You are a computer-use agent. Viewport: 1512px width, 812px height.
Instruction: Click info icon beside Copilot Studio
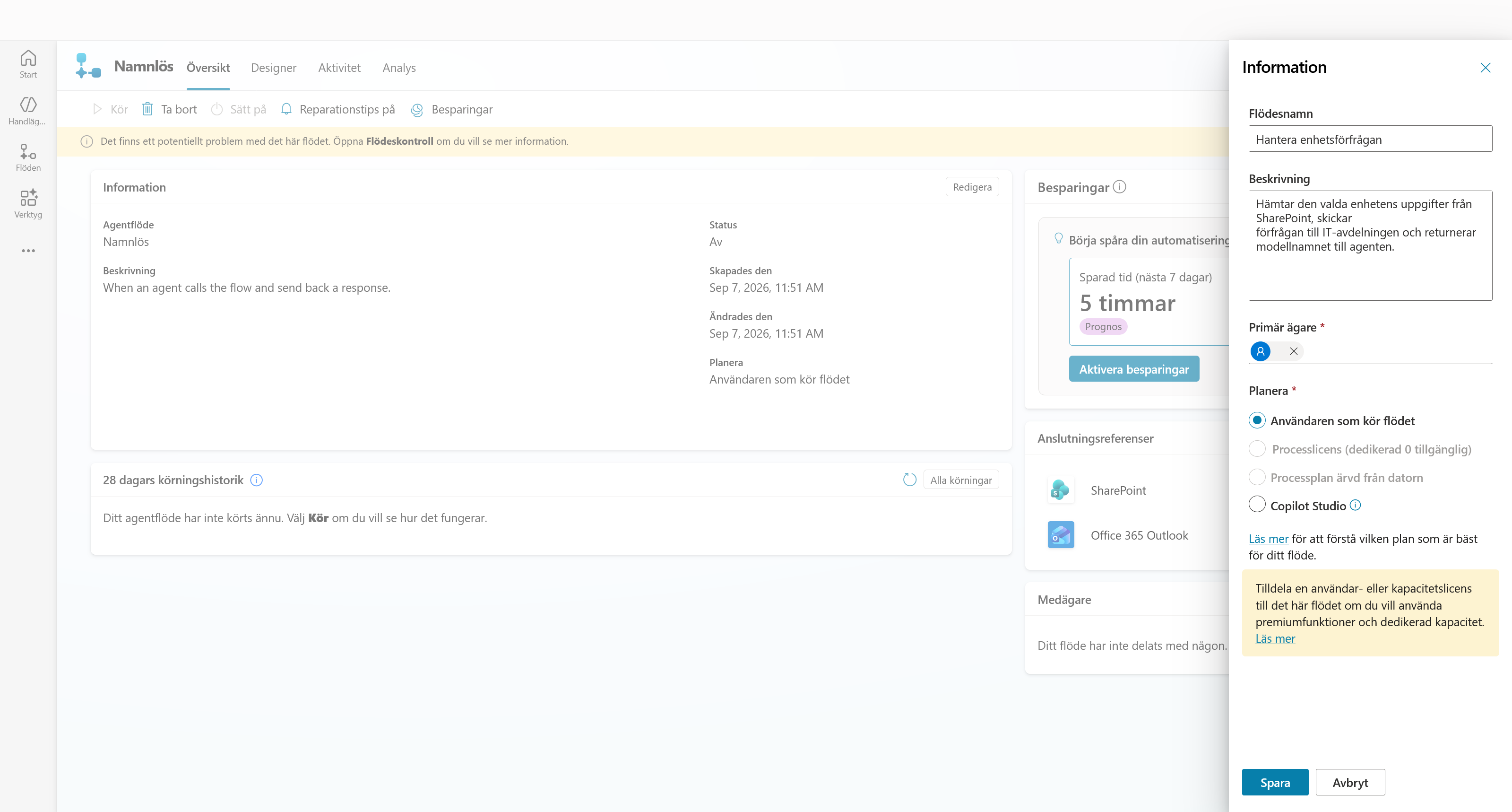tap(1355, 506)
